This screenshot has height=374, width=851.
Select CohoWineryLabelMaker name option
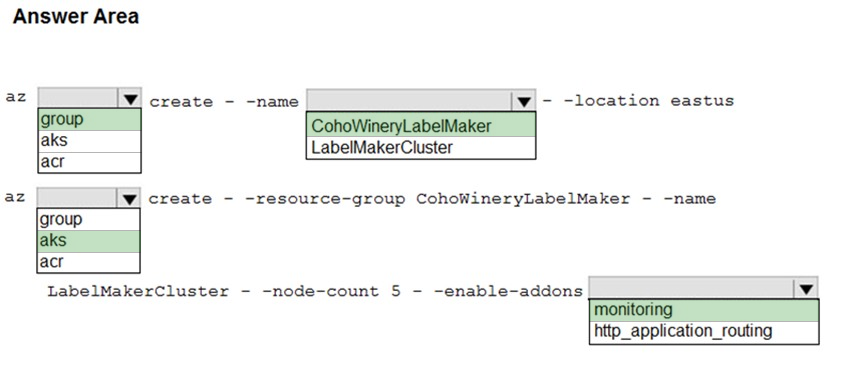[421, 125]
